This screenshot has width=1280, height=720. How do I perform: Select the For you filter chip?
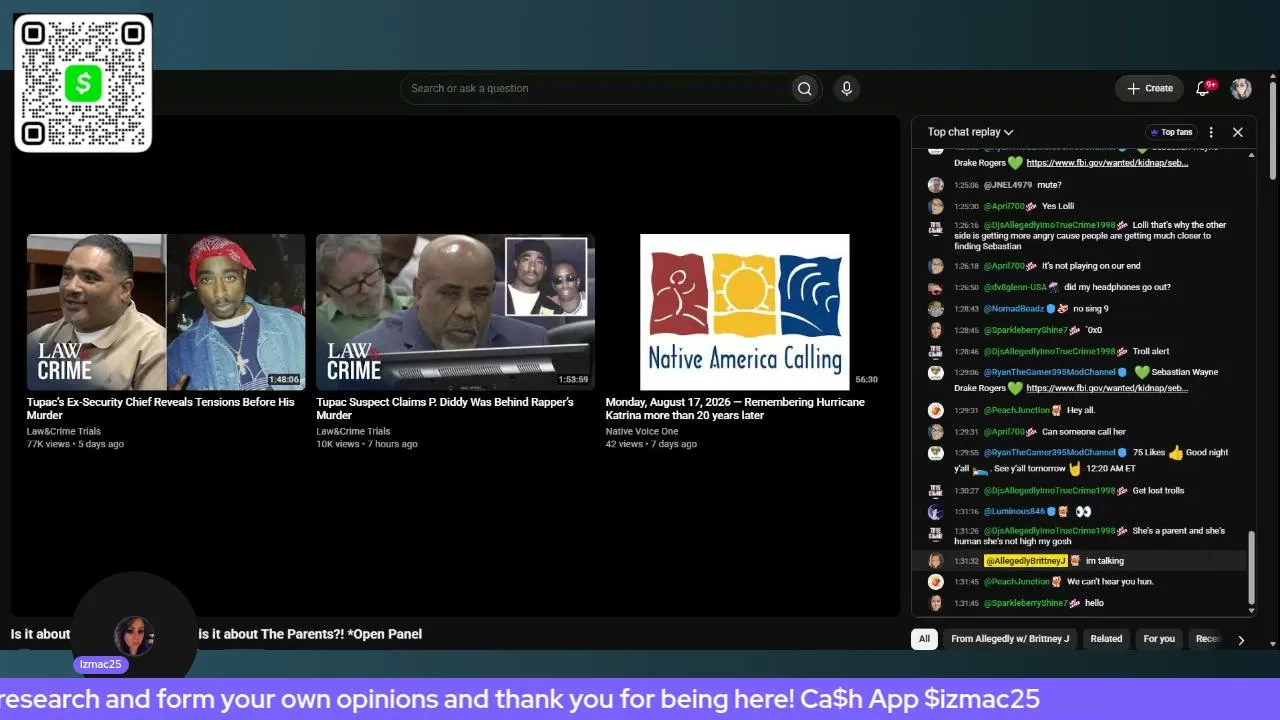[x=1159, y=639]
